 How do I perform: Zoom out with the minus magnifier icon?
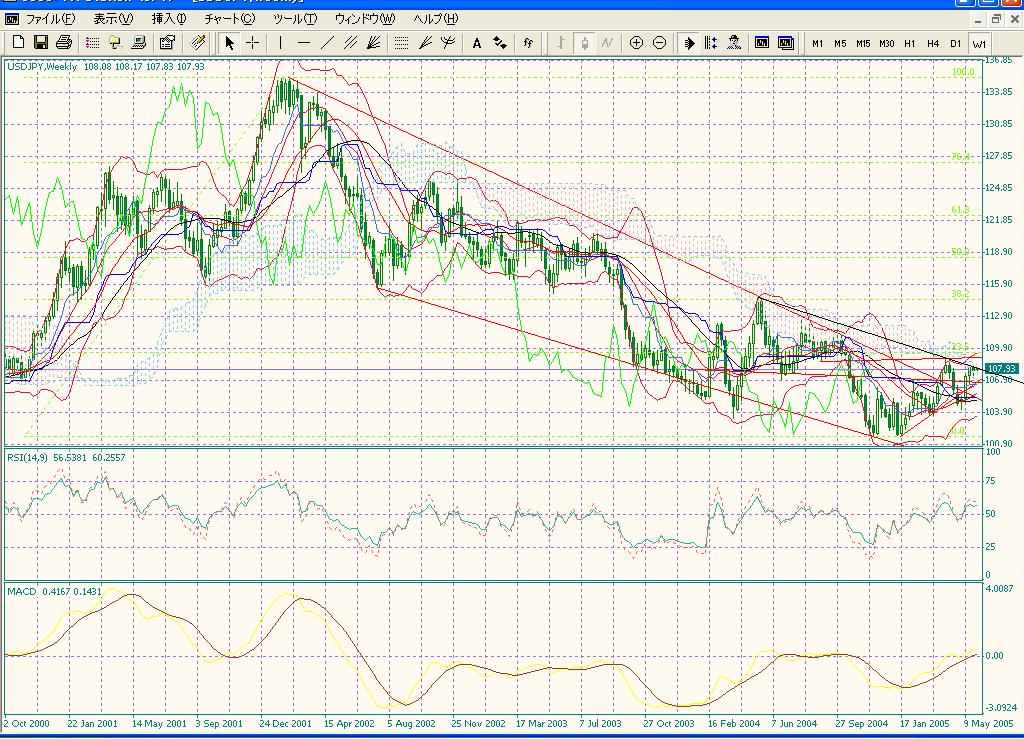pos(659,42)
